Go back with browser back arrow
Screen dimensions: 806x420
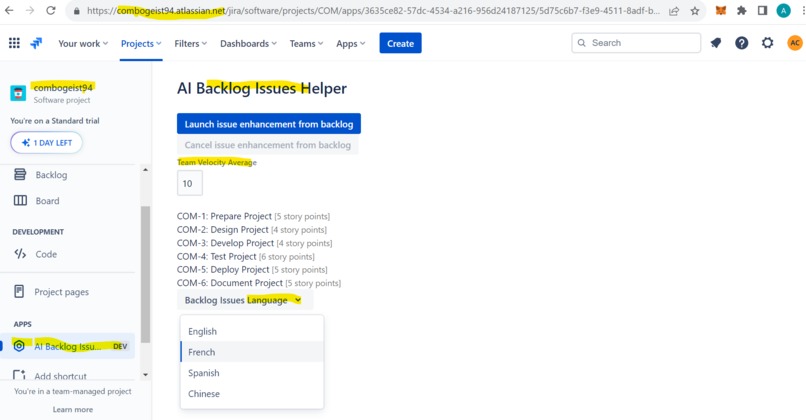[x=9, y=10]
